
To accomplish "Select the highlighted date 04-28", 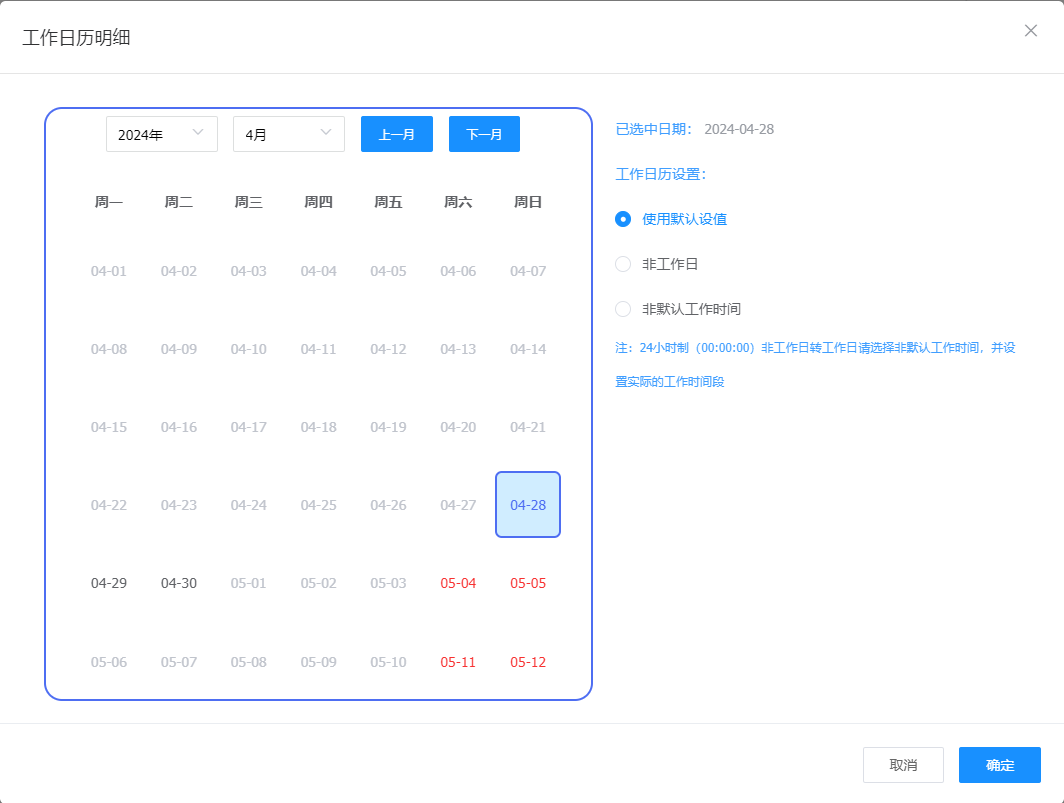I will [528, 505].
